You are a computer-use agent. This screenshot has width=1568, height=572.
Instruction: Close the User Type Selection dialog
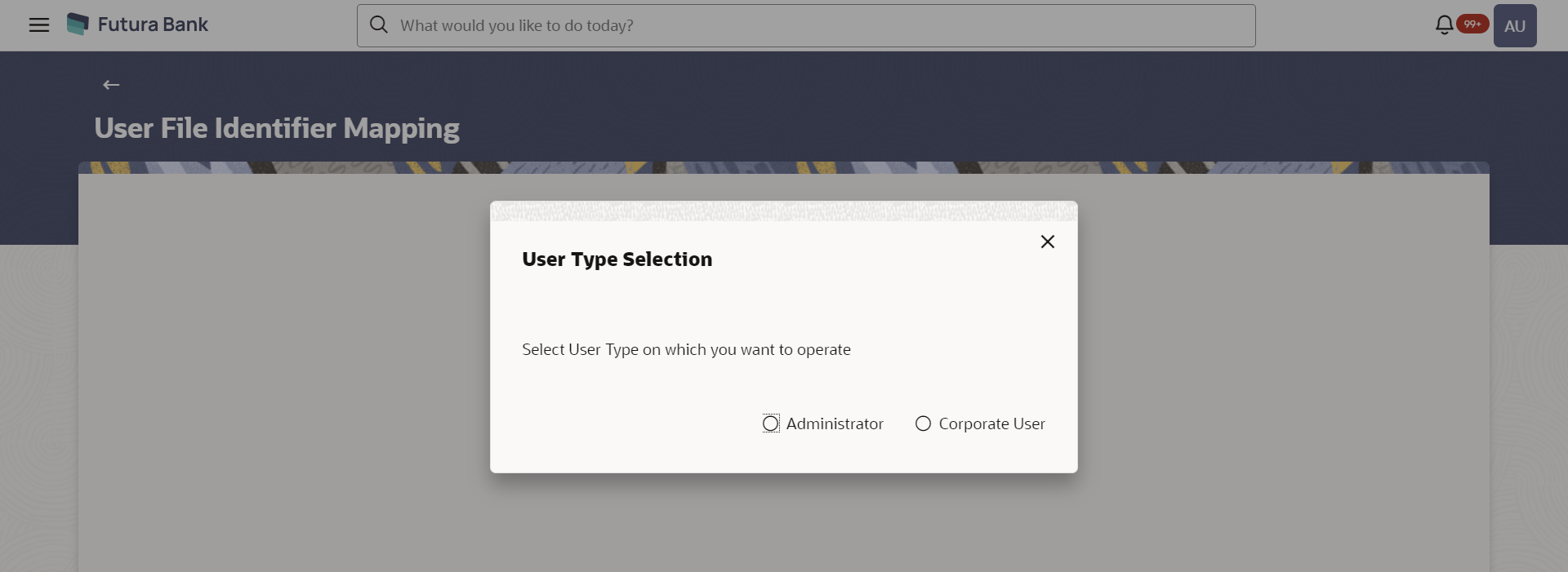point(1048,242)
